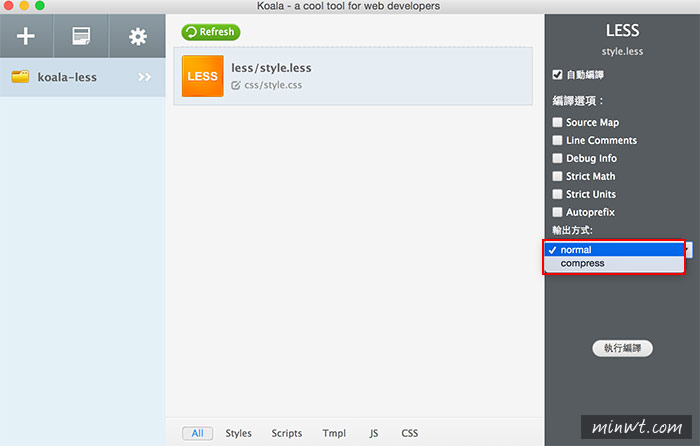
Task: Choose compress output style
Action: [614, 263]
